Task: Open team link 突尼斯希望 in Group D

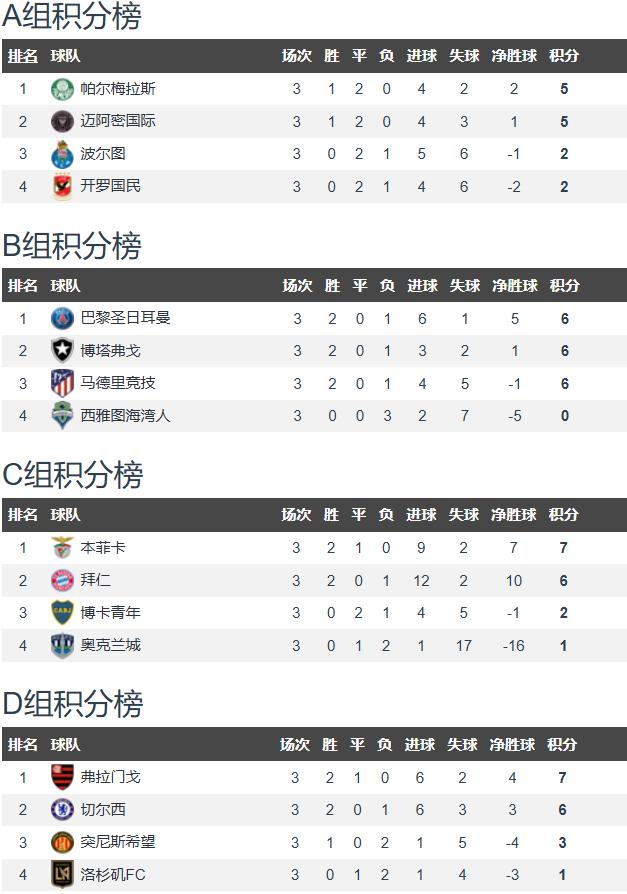Action: [118, 842]
